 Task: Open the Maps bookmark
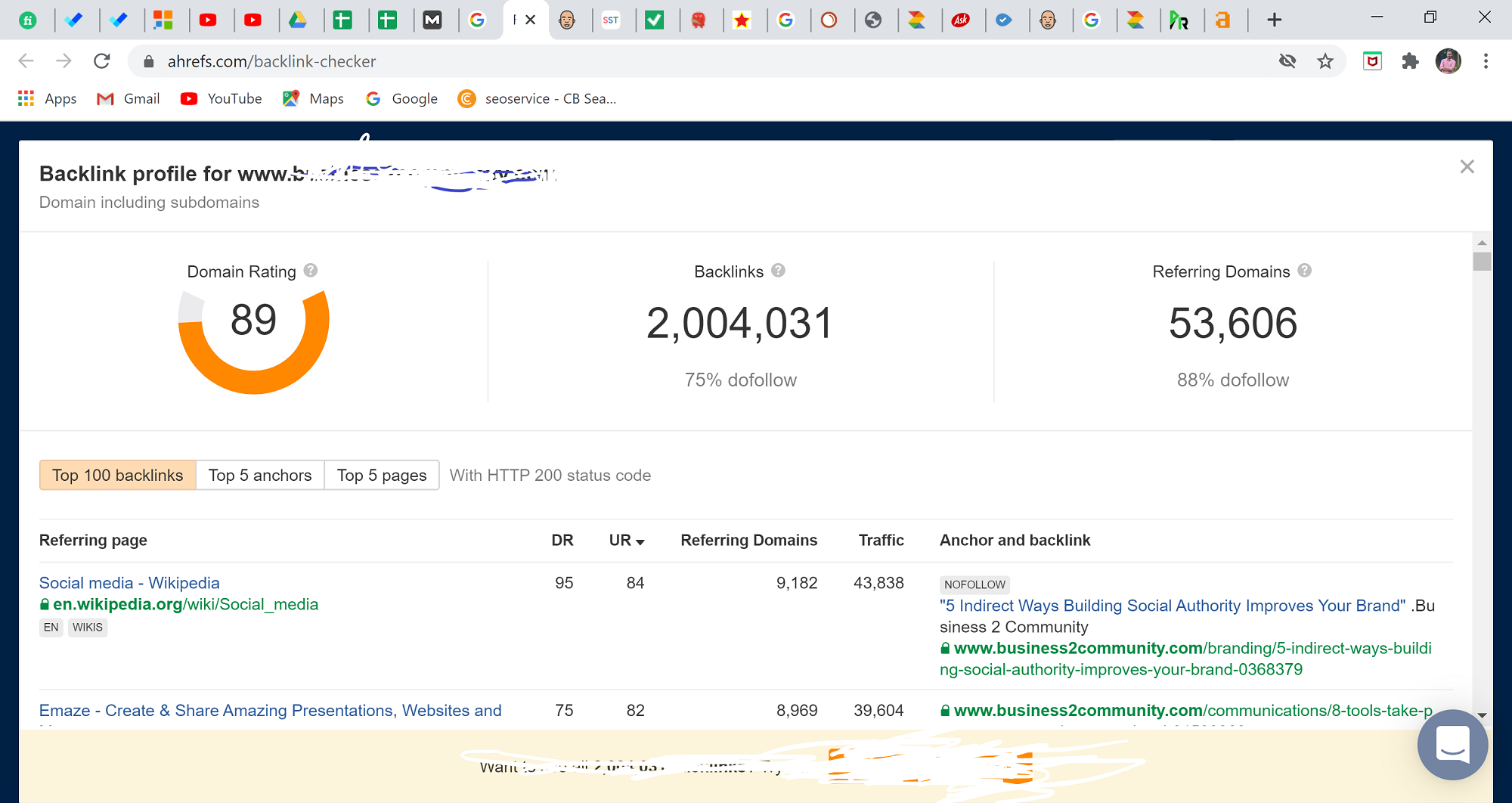point(312,98)
